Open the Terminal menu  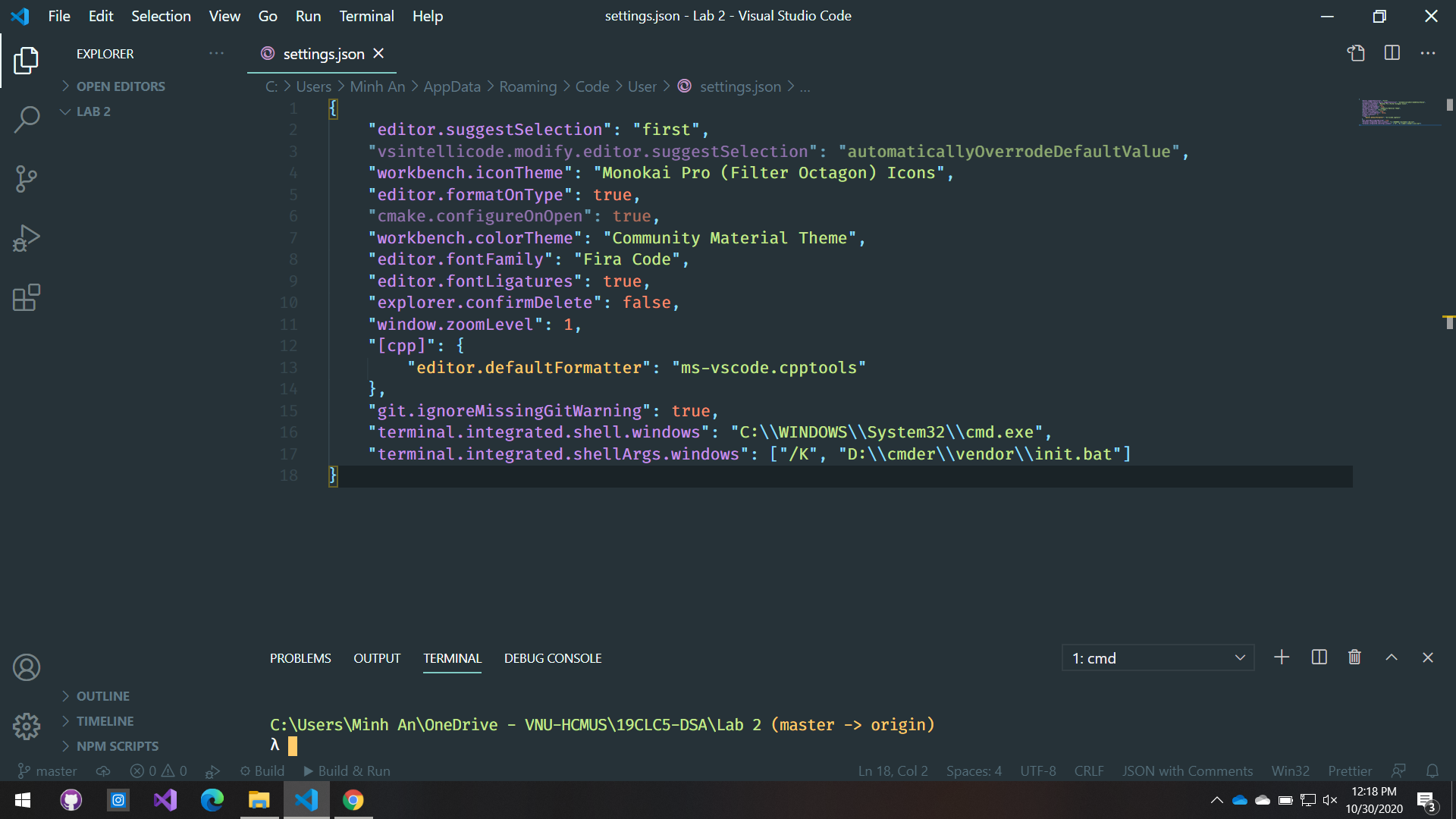[366, 15]
